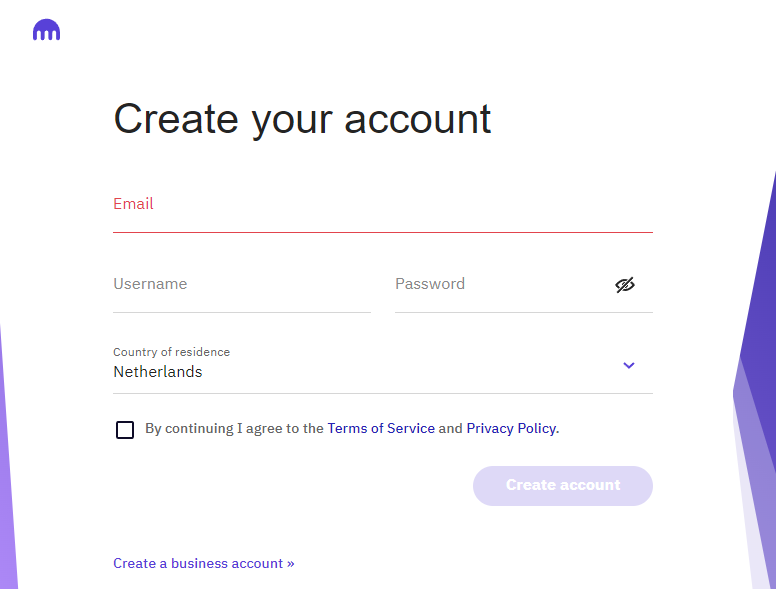Open the Netherlands country selector
Viewport: 776px width, 589px height.
pyautogui.click(x=383, y=366)
